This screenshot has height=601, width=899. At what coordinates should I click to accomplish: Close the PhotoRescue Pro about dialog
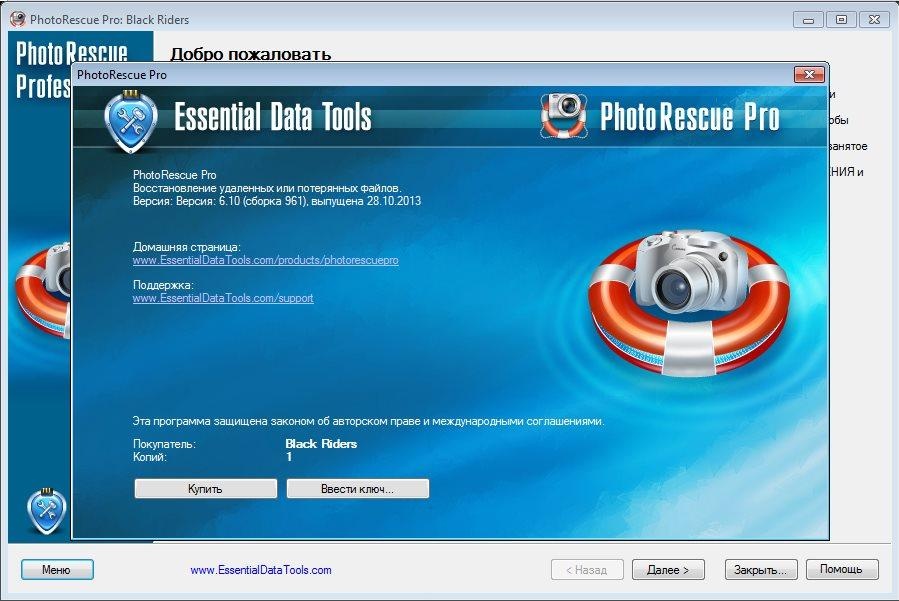pos(809,75)
